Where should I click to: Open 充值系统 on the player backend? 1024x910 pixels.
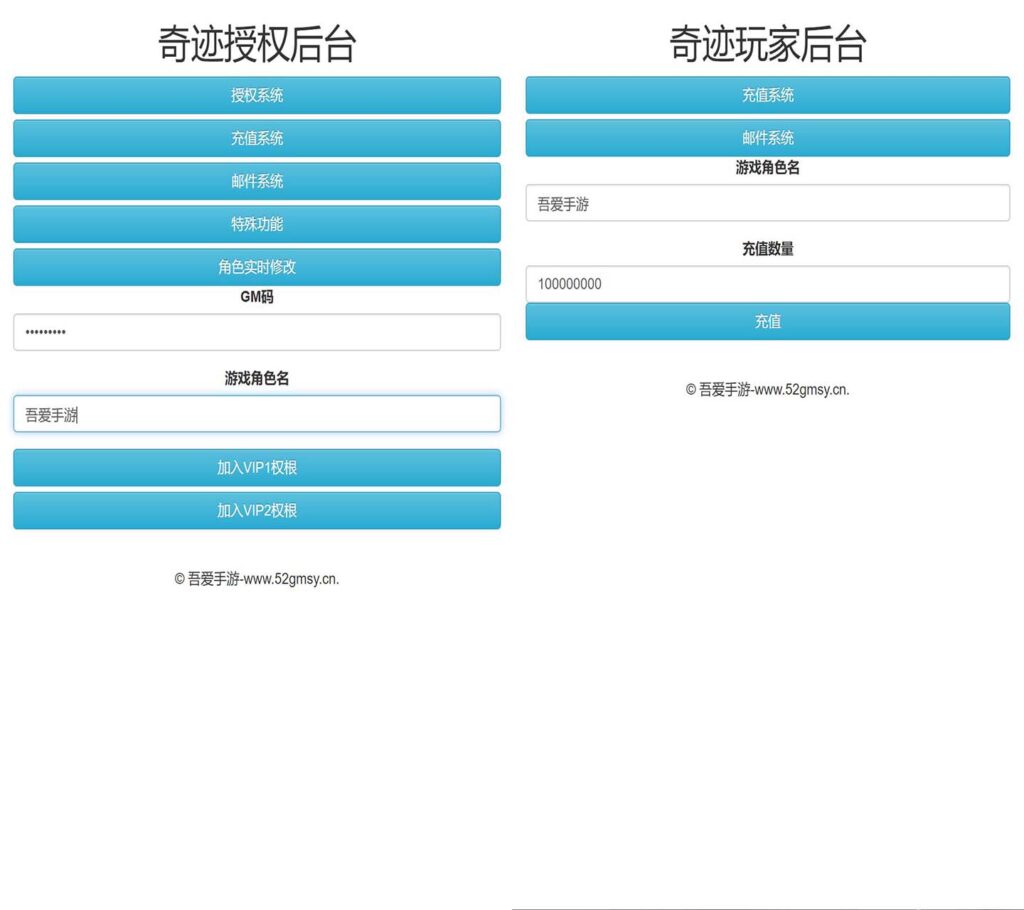767,95
